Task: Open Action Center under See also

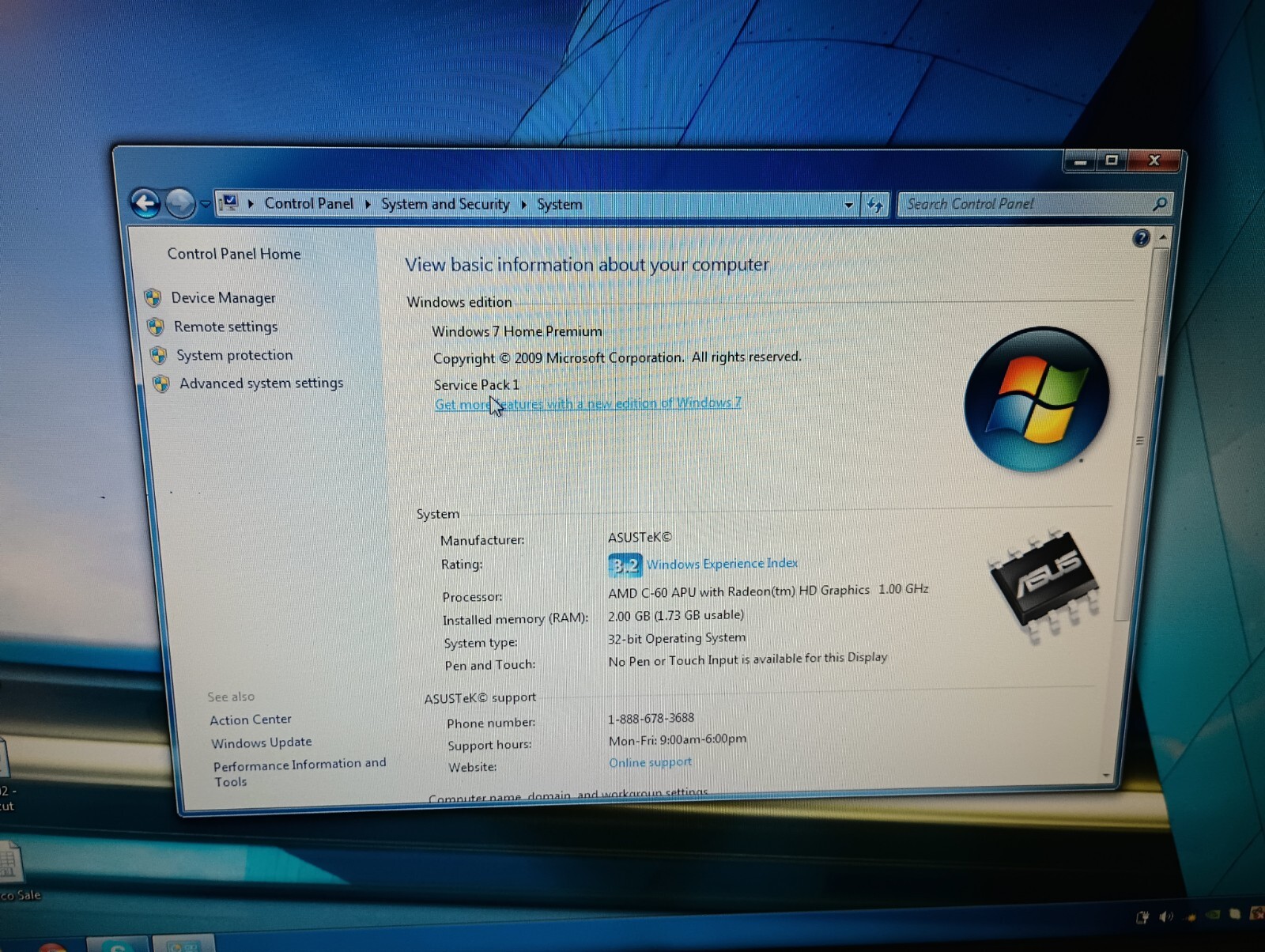Action: pos(251,720)
